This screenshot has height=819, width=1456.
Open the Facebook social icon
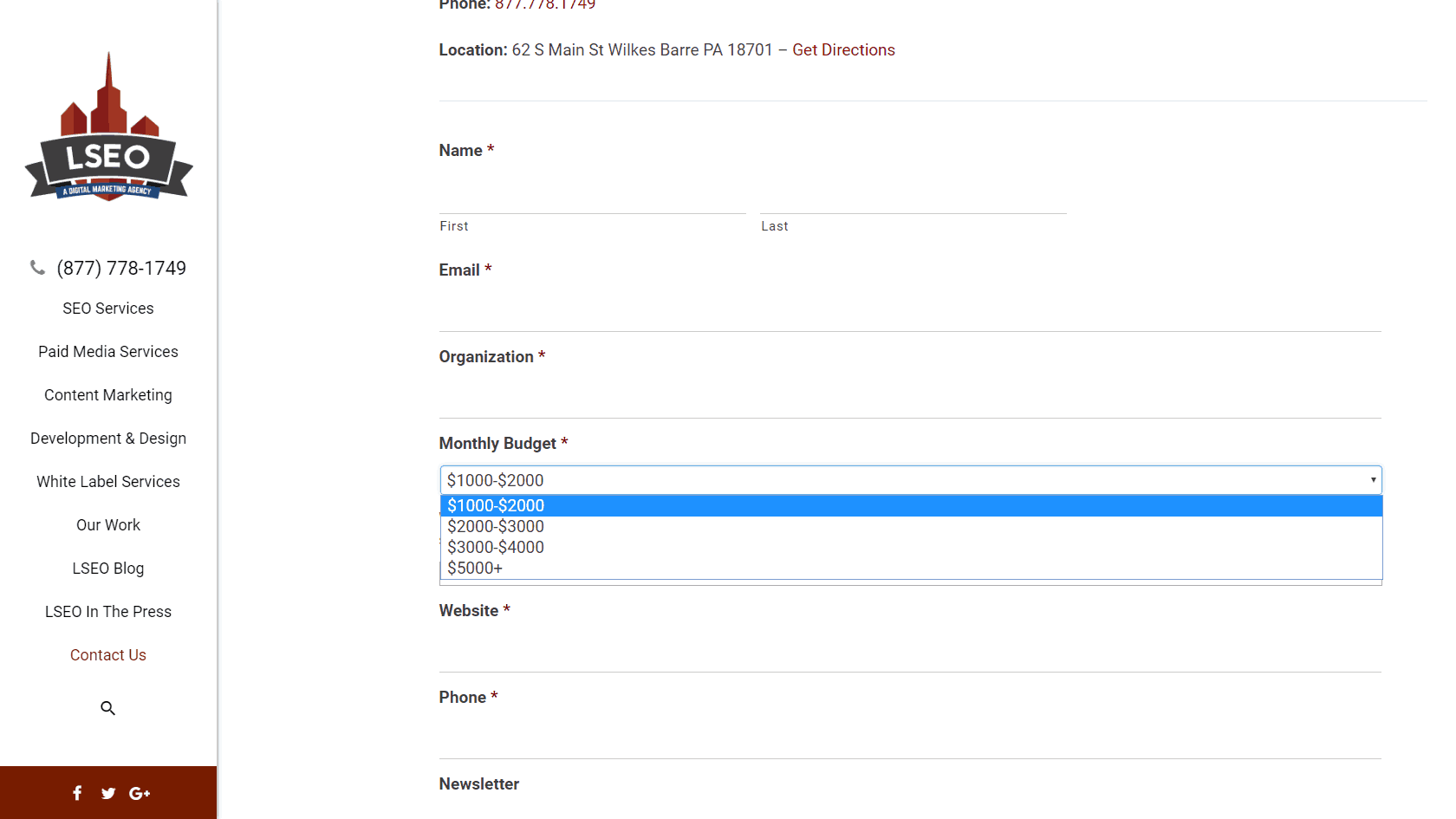coord(77,793)
